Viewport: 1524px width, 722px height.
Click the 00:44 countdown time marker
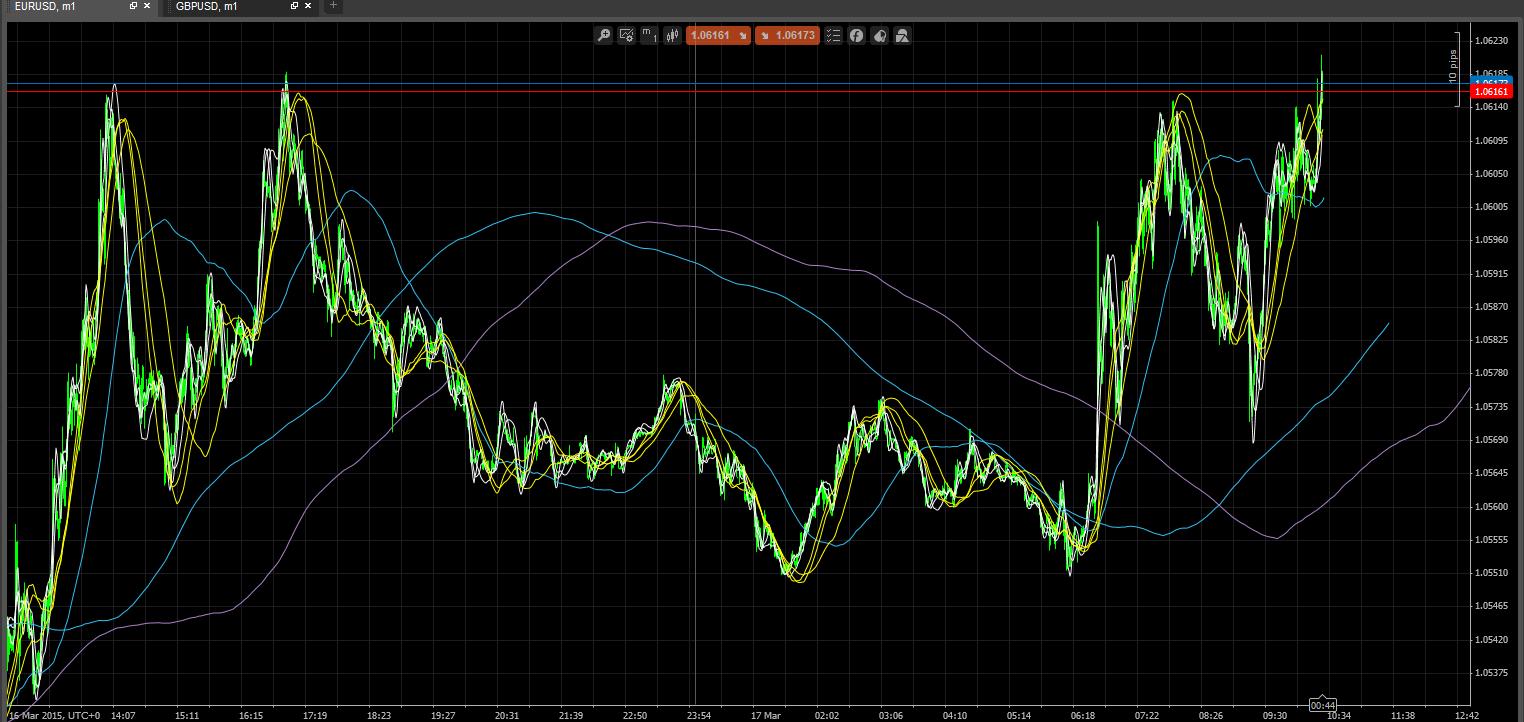[x=1324, y=705]
